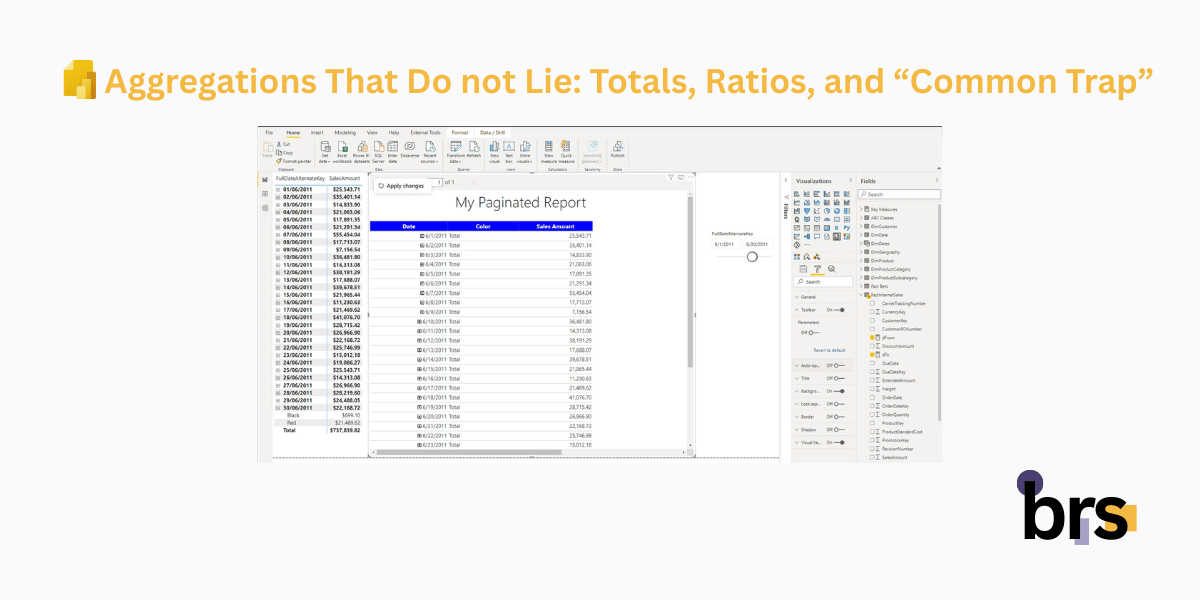
Task: Activate the Format painter
Action: coord(296,160)
